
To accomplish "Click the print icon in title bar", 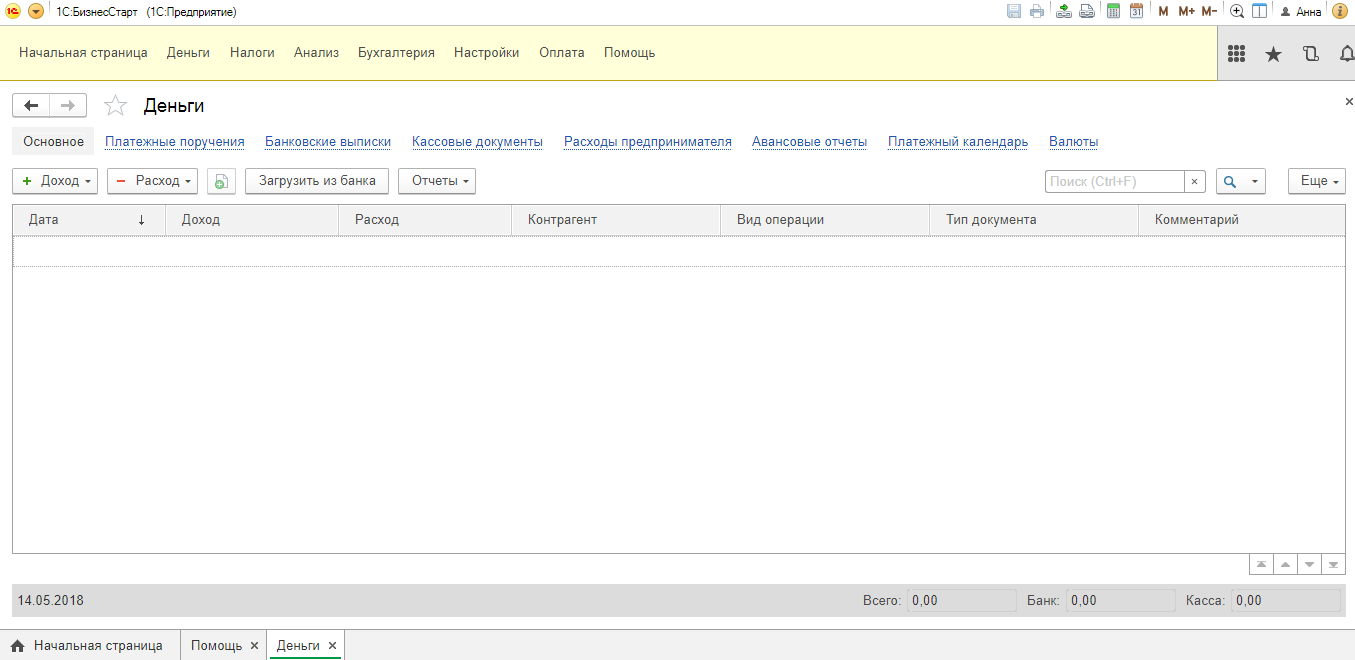I will click(1037, 12).
